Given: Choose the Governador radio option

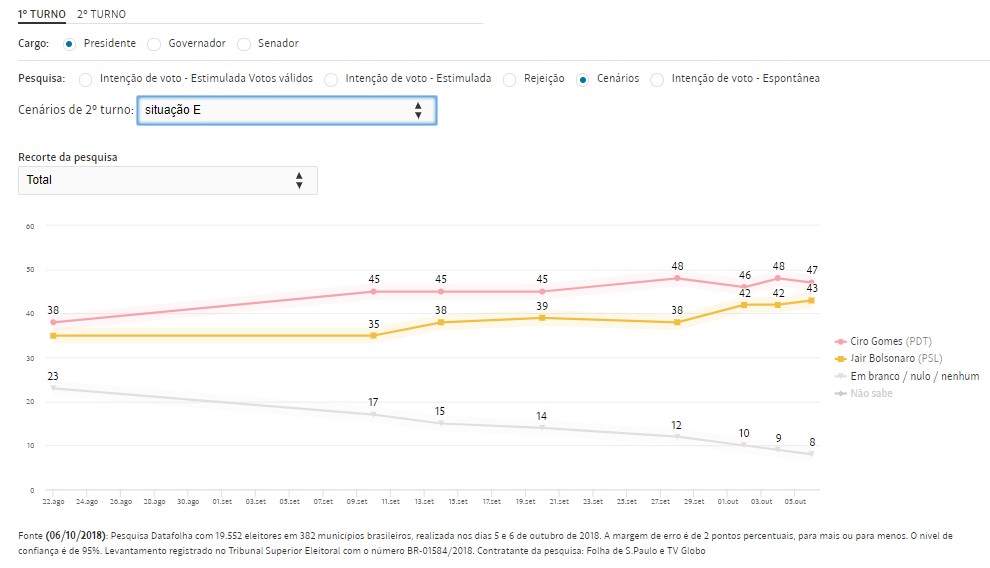Looking at the screenshot, I should coord(154,44).
